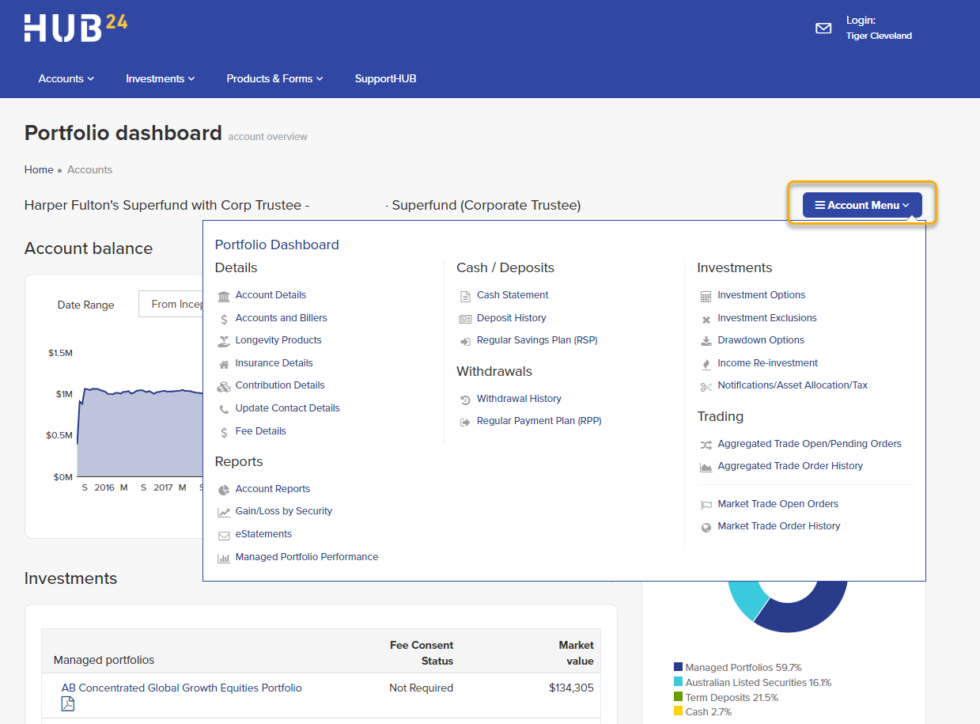Open the Investments navigation dropdown
This screenshot has width=980, height=724.
pos(160,79)
